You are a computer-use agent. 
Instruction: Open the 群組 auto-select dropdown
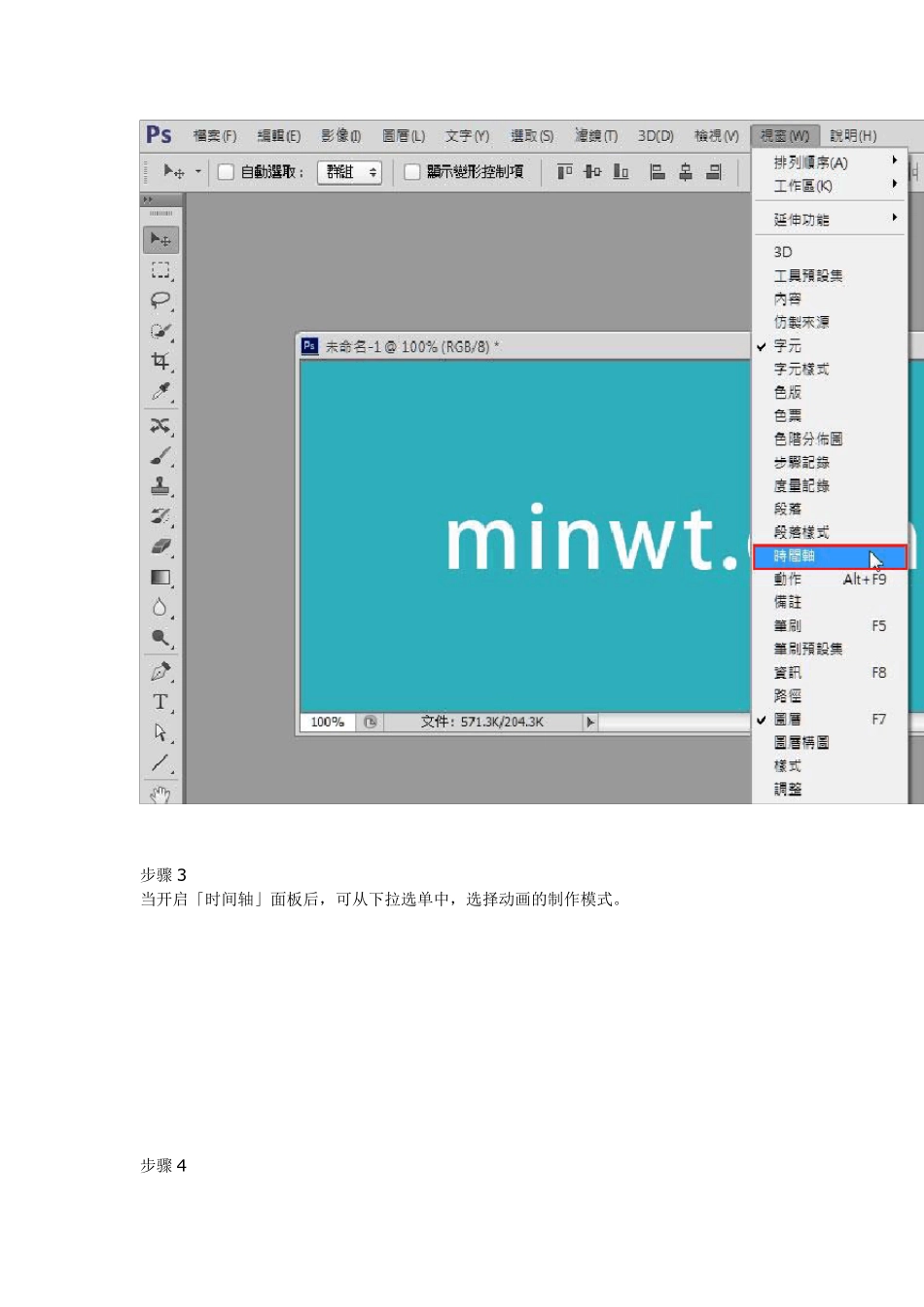pyautogui.click(x=349, y=172)
